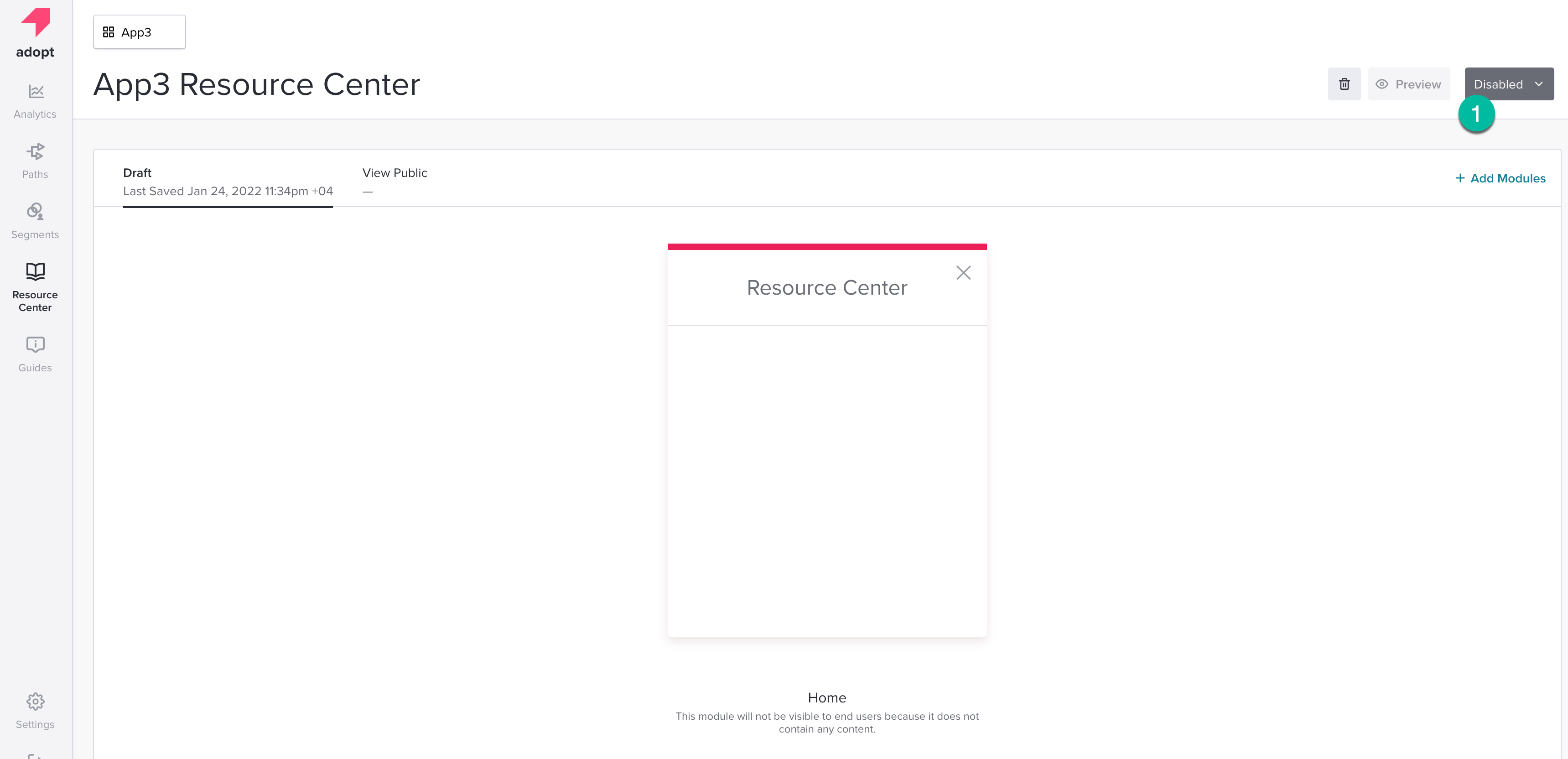The image size is (1568, 759).
Task: Open Segments from the sidebar
Action: [35, 222]
